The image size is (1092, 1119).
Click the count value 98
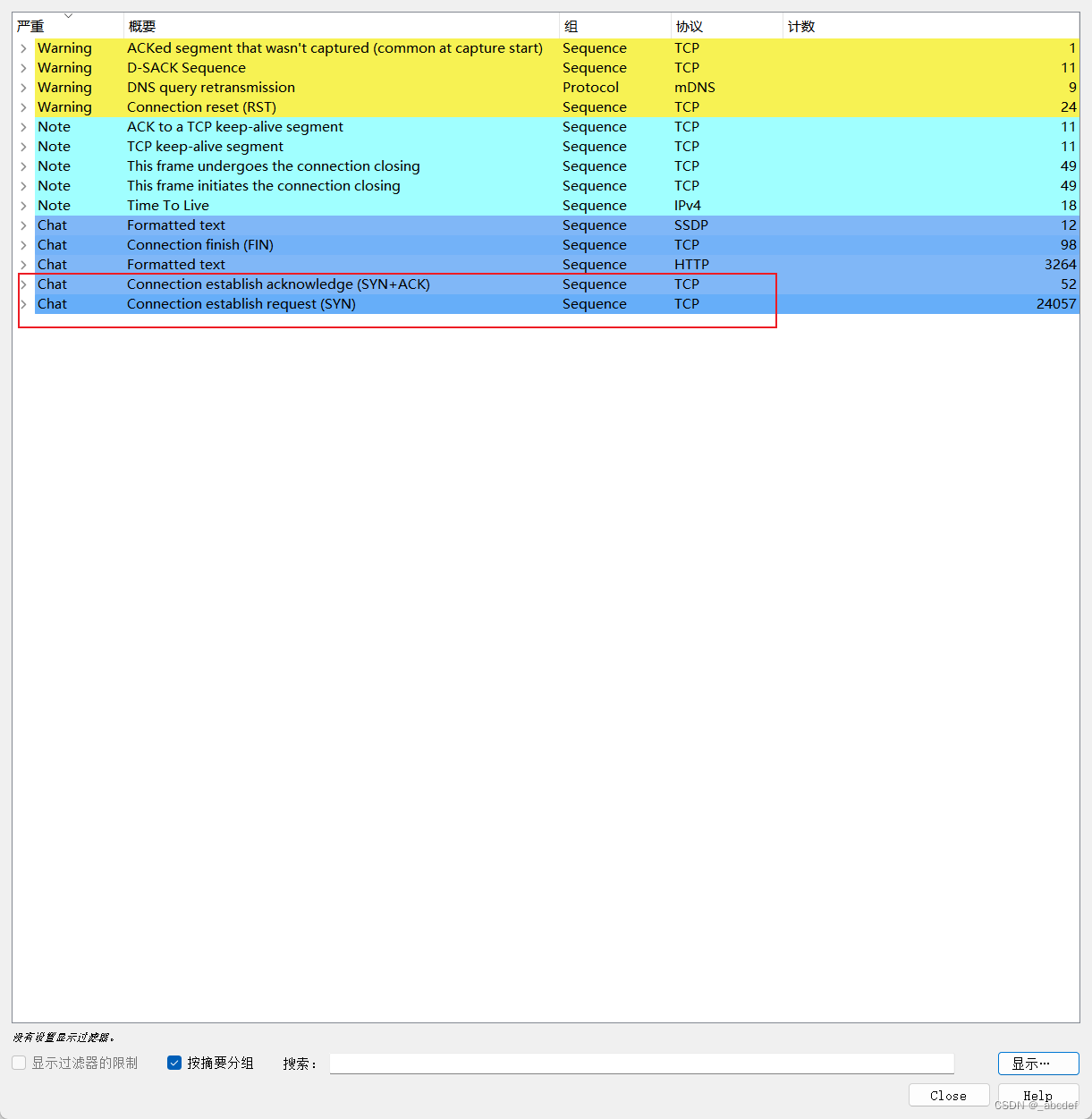[x=1069, y=245]
